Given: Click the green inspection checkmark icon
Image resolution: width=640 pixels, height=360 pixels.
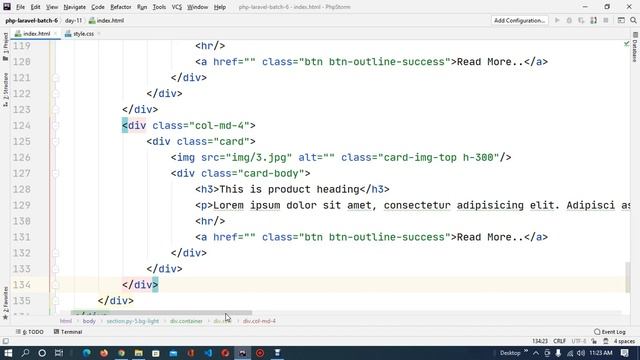Looking at the screenshot, I should [627, 44].
